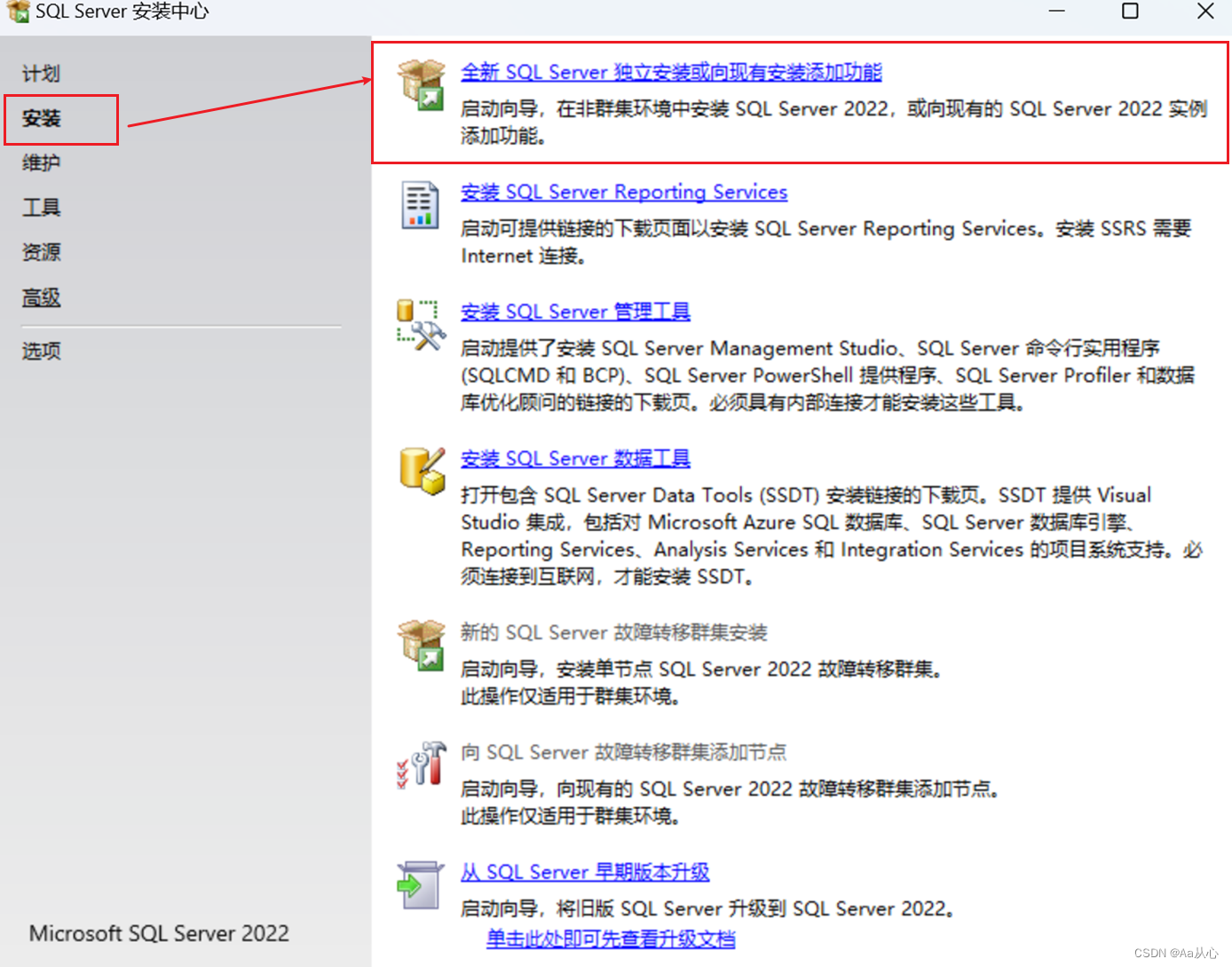Click description text mentioning SQLCMD 和 BCP
Image resolution: width=1232 pixels, height=967 pixels.
click(827, 376)
